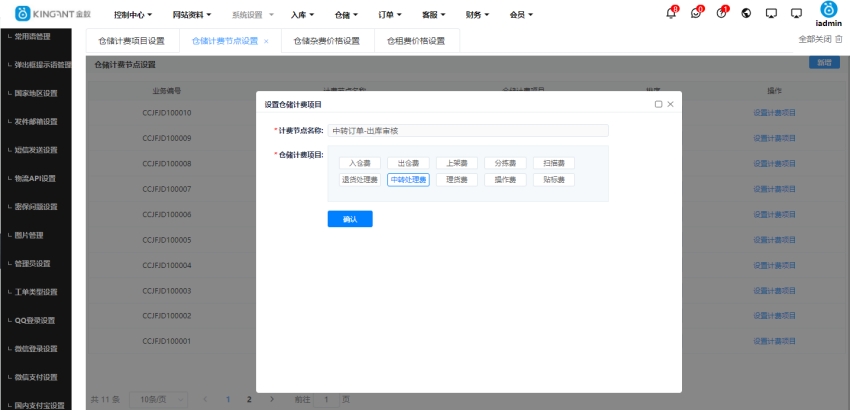The width and height of the screenshot is (851, 411).
Task: Click the globe language icon
Action: pyautogui.click(x=746, y=14)
